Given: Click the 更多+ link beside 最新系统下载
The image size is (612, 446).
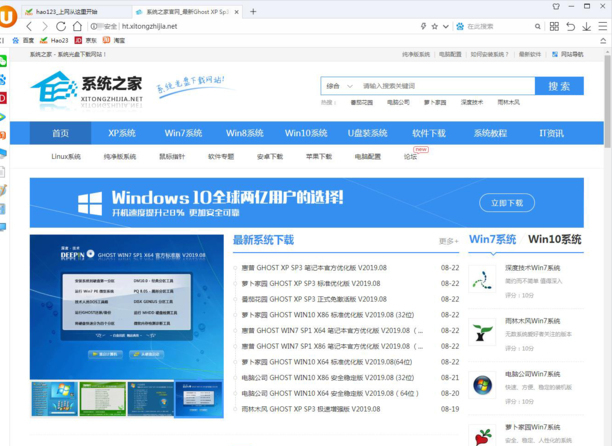Looking at the screenshot, I should [448, 241].
